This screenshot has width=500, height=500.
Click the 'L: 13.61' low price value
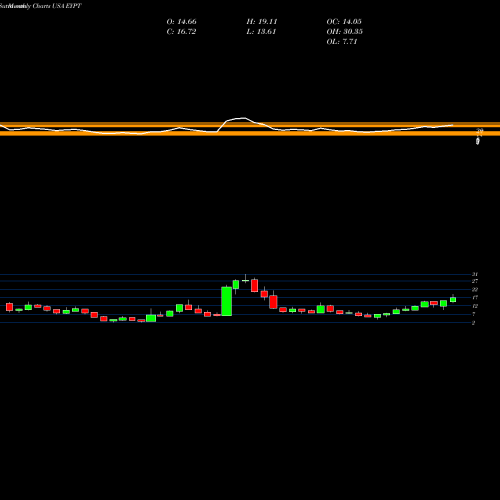pyautogui.click(x=261, y=32)
